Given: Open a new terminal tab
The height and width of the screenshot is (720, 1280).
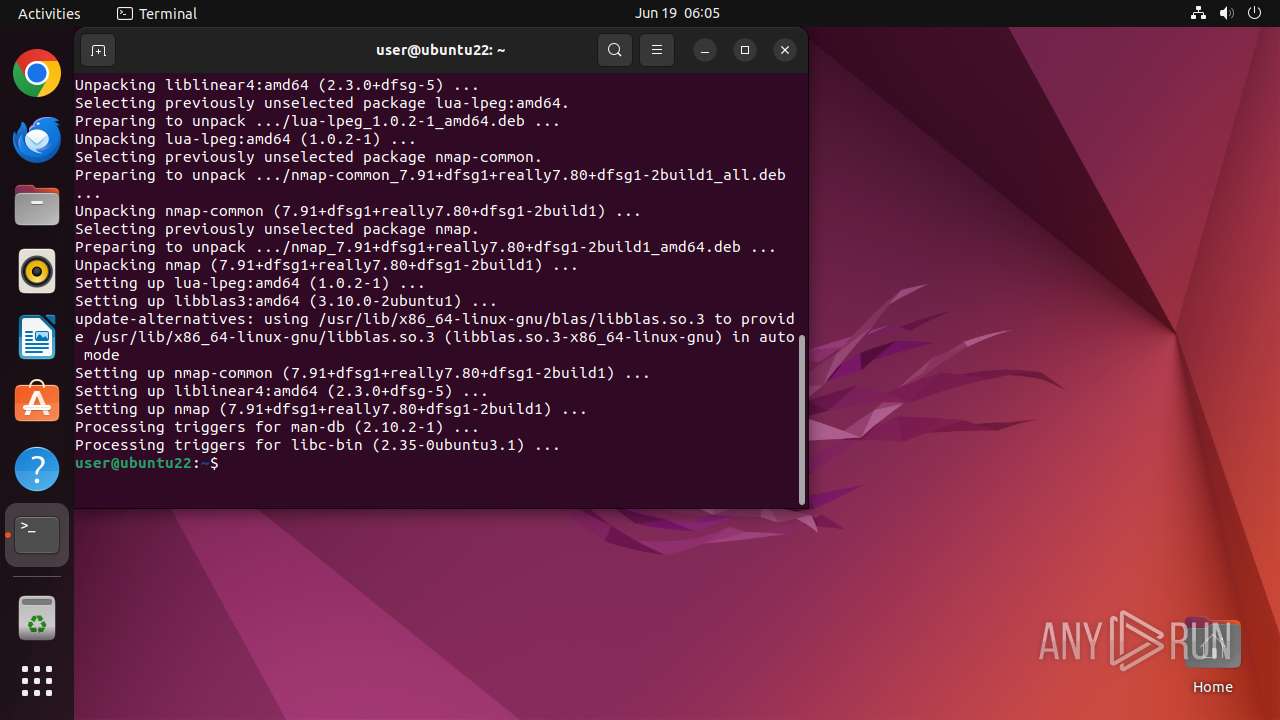Looking at the screenshot, I should point(98,50).
